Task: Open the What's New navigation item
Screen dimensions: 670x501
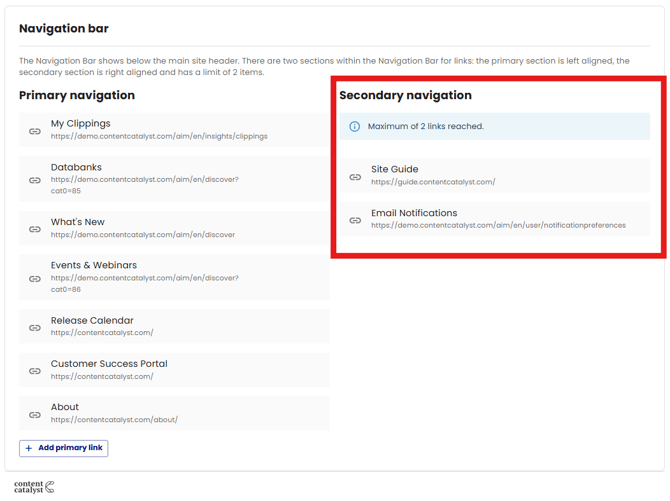Action: [x=78, y=222]
